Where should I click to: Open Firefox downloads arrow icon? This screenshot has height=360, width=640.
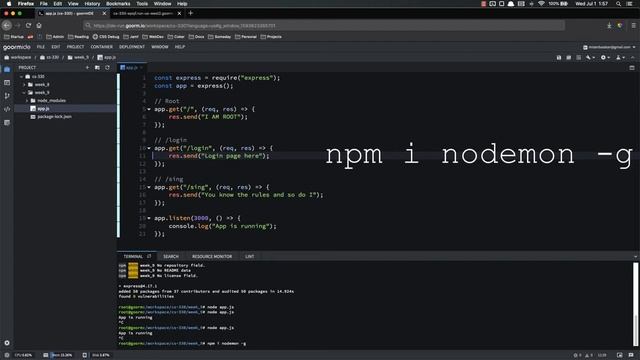point(609,25)
